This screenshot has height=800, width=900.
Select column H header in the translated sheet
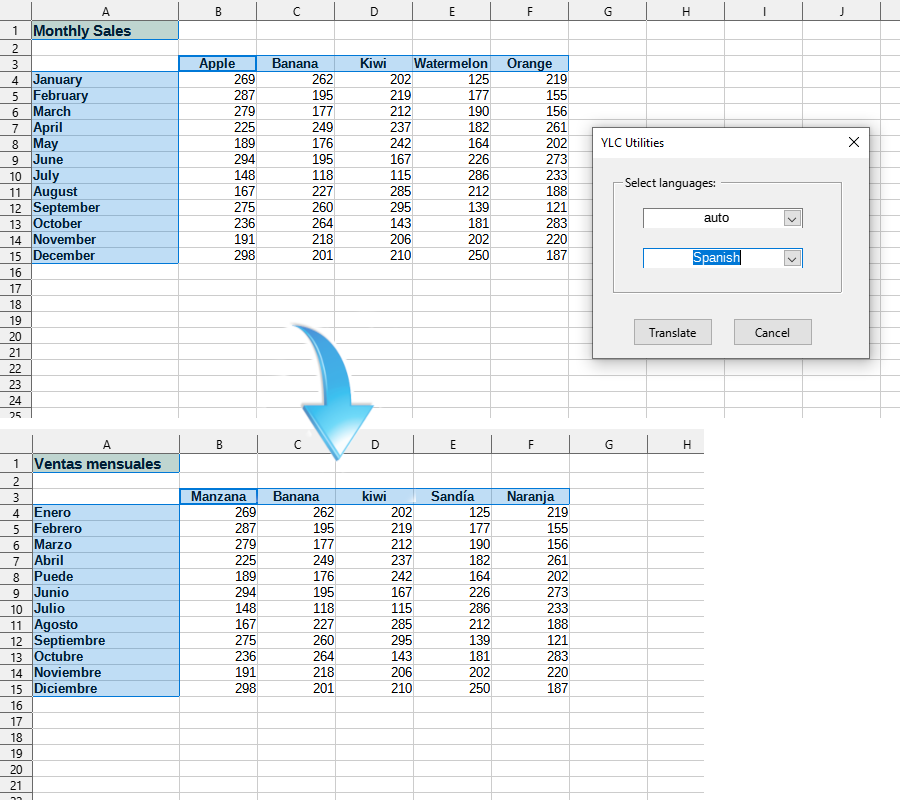point(686,445)
